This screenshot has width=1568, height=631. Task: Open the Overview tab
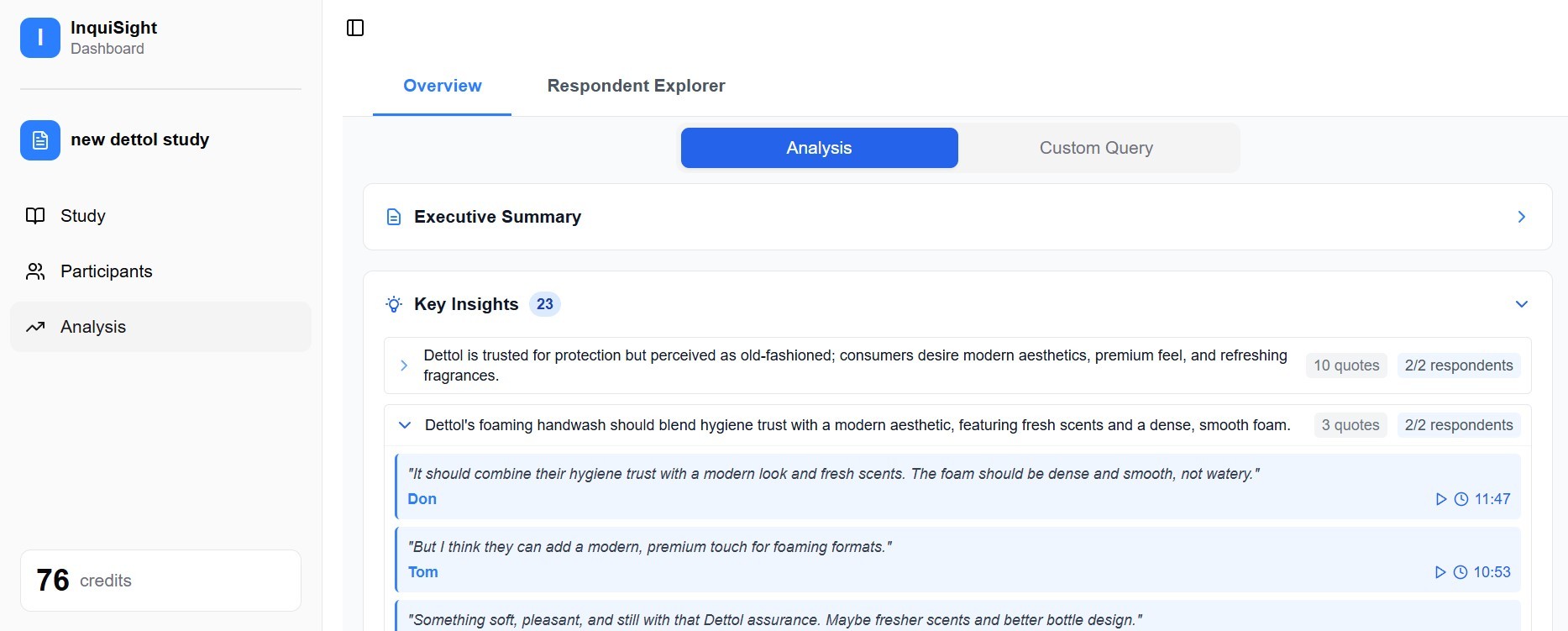click(x=442, y=86)
